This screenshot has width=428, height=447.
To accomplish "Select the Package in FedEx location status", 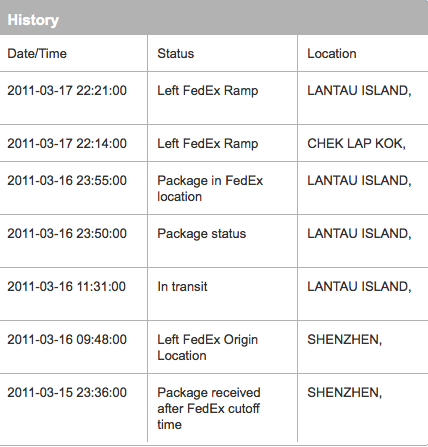I will (x=210, y=189).
